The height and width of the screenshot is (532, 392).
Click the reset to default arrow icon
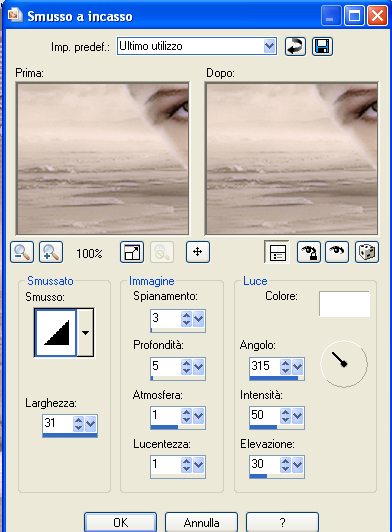(295, 46)
